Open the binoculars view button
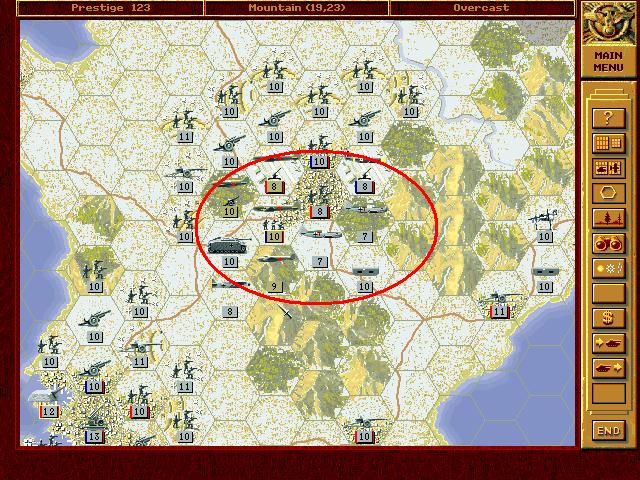This screenshot has height=480, width=640. 609,244
